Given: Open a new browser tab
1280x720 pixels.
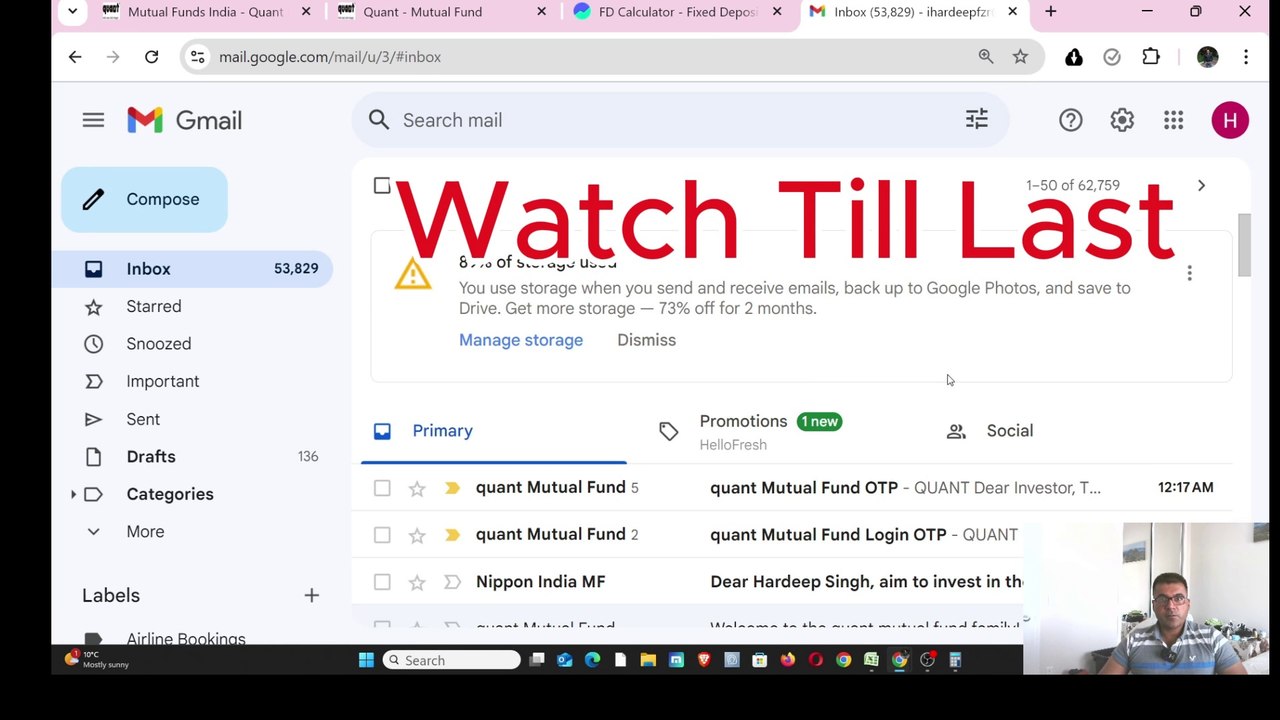Looking at the screenshot, I should coord(1050,12).
